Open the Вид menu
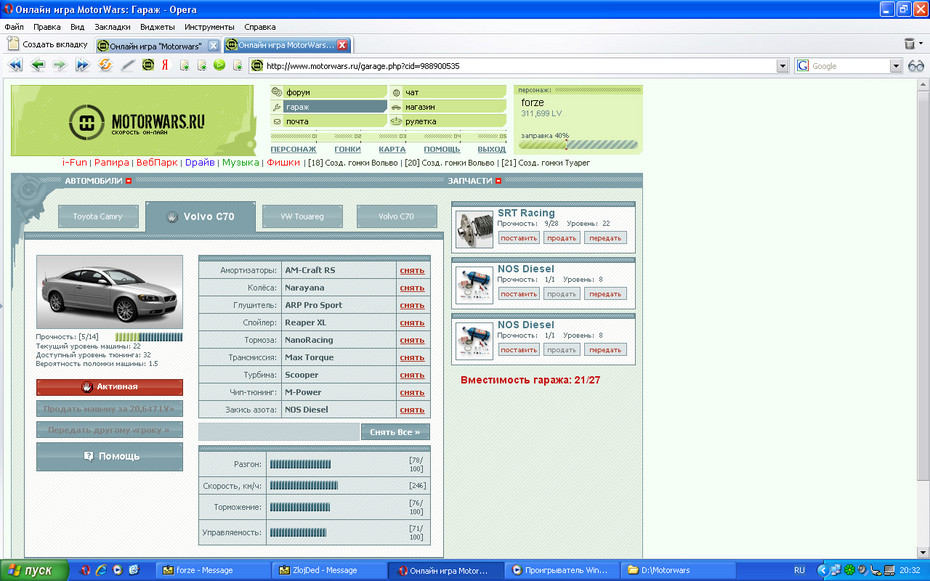930x581 pixels. click(77, 27)
